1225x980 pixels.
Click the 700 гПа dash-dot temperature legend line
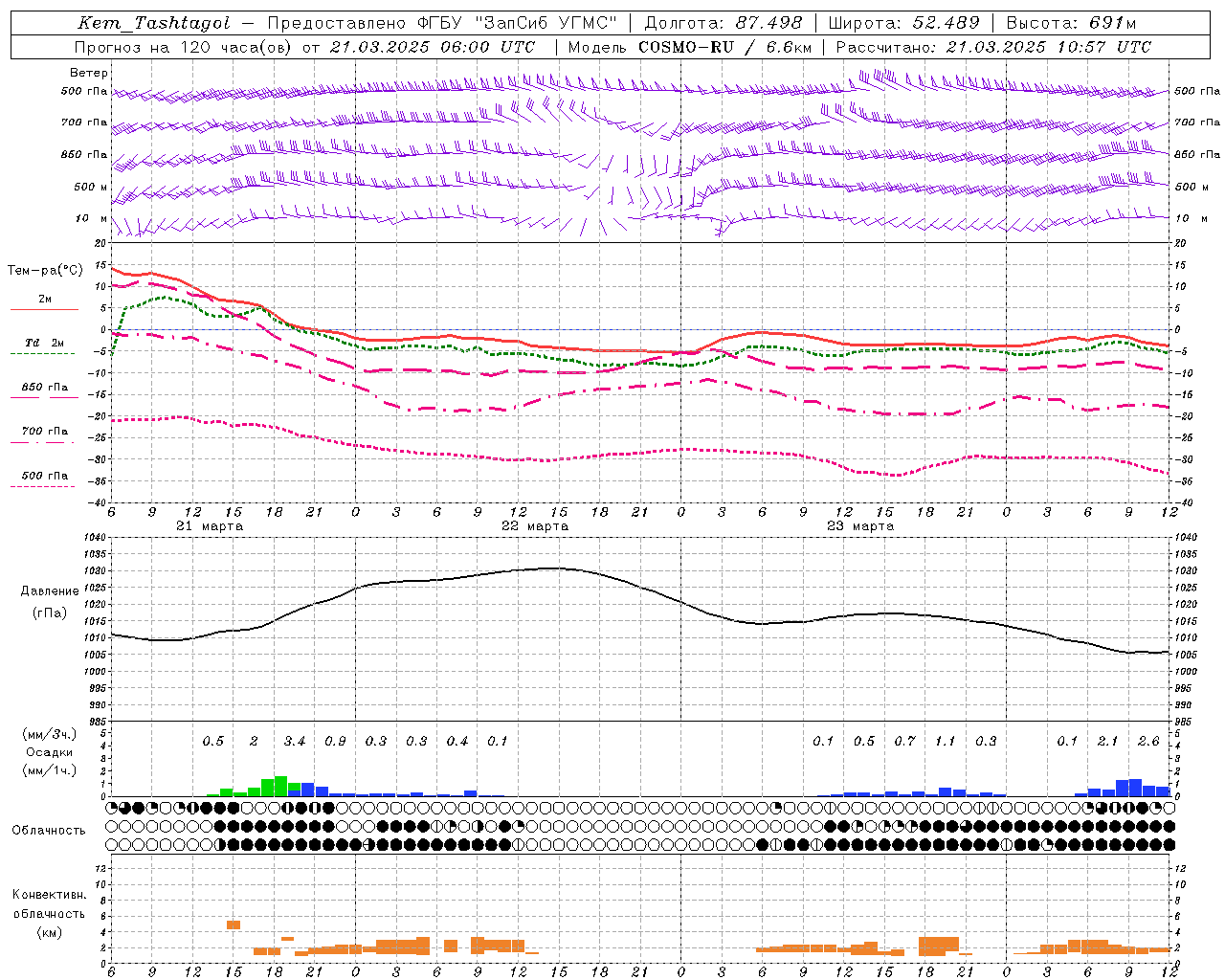point(43,442)
